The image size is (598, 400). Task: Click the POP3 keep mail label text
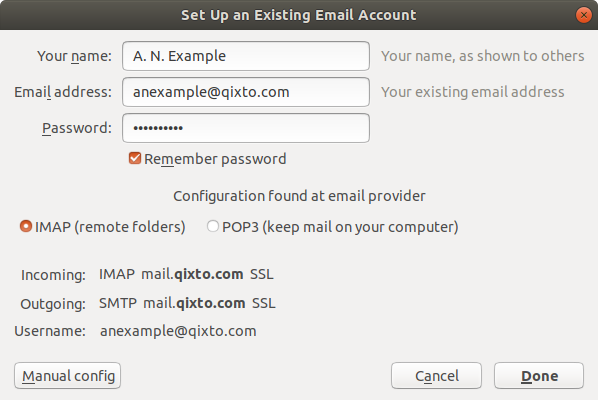coord(340,227)
